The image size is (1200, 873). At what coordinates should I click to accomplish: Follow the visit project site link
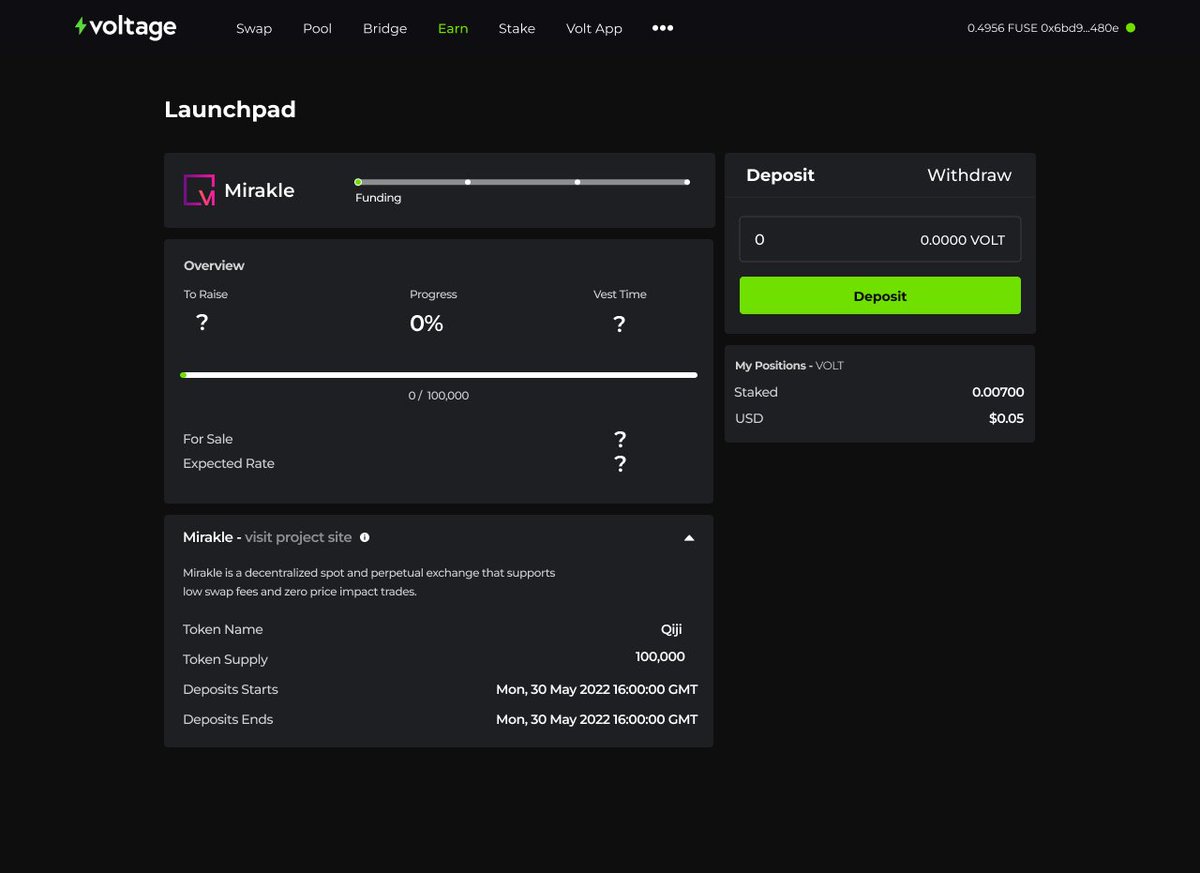click(298, 537)
